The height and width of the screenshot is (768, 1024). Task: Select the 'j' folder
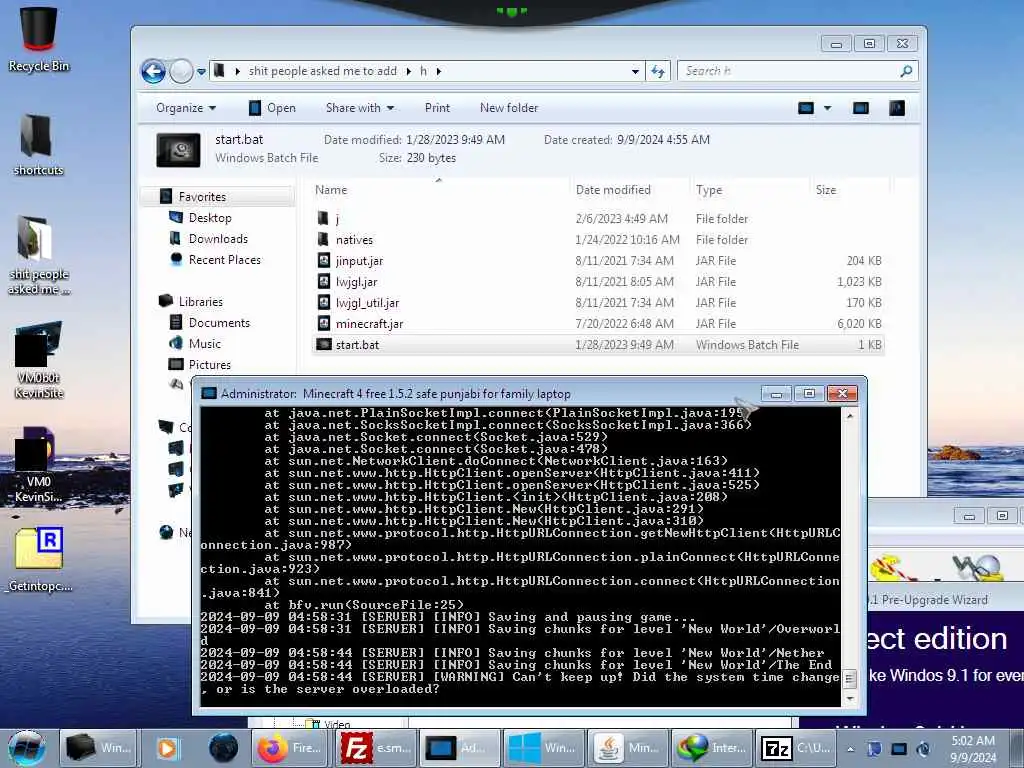tap(598, 219)
